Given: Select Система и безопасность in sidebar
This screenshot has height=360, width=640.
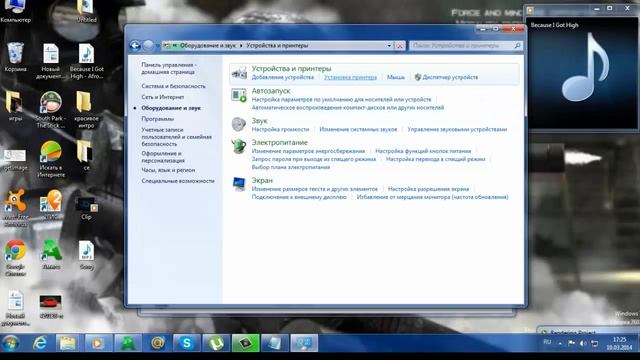Looking at the screenshot, I should click(x=173, y=86).
